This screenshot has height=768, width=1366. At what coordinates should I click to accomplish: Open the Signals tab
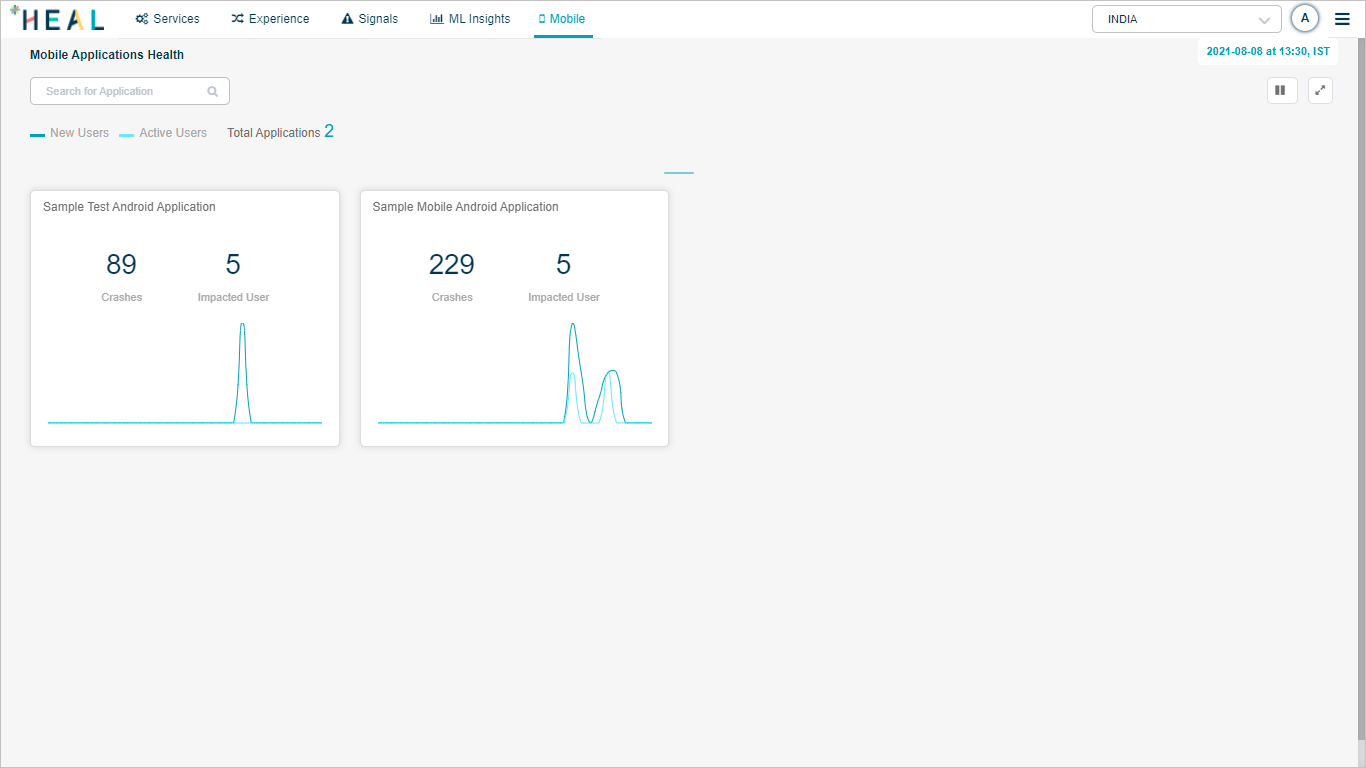(369, 19)
